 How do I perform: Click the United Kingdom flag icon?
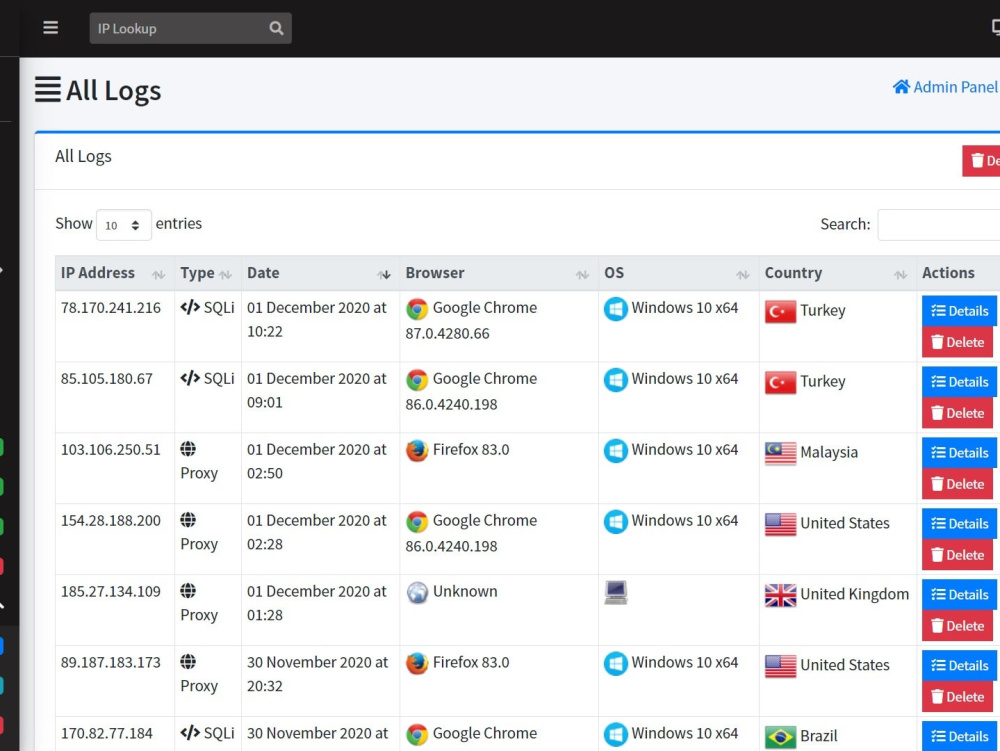[x=781, y=595]
